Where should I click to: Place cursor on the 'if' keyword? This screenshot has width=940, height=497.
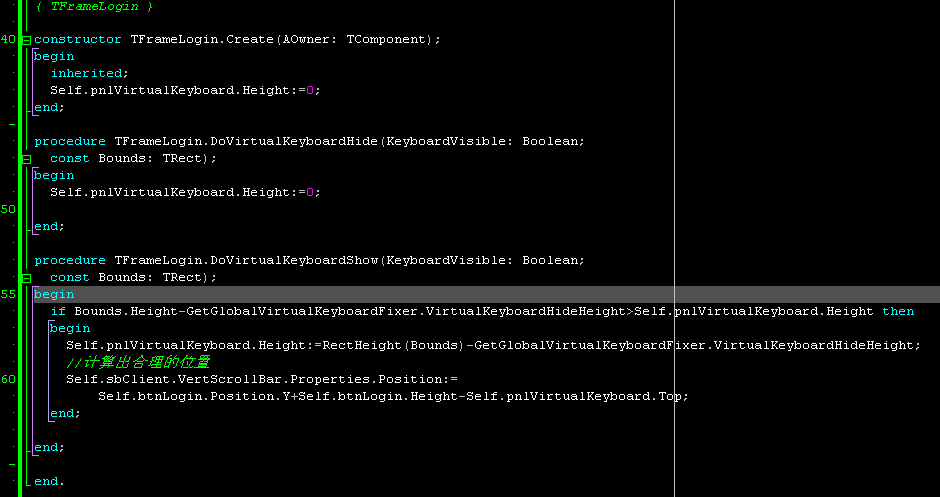58,311
